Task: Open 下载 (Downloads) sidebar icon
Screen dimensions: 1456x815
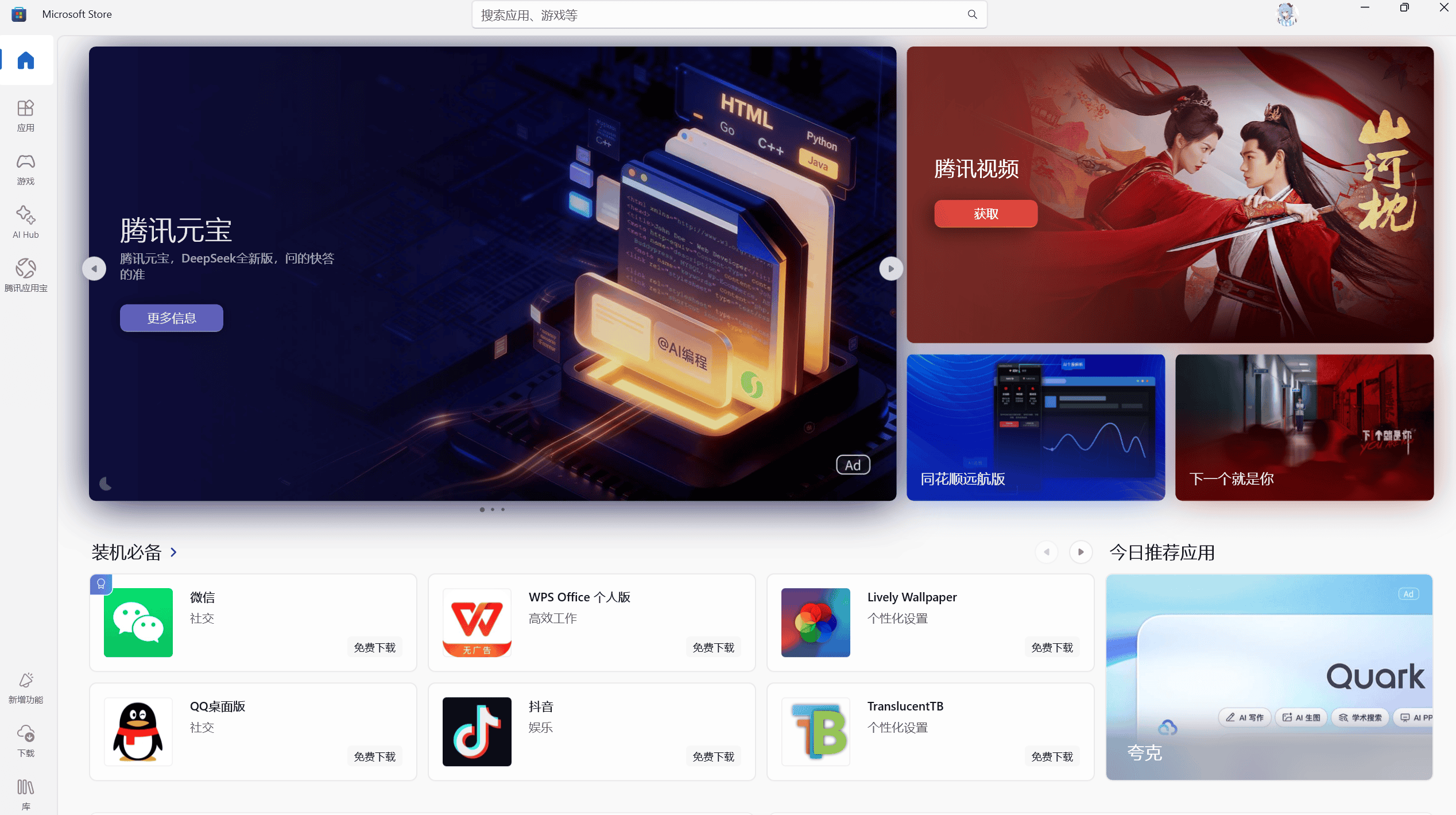Action: click(26, 740)
